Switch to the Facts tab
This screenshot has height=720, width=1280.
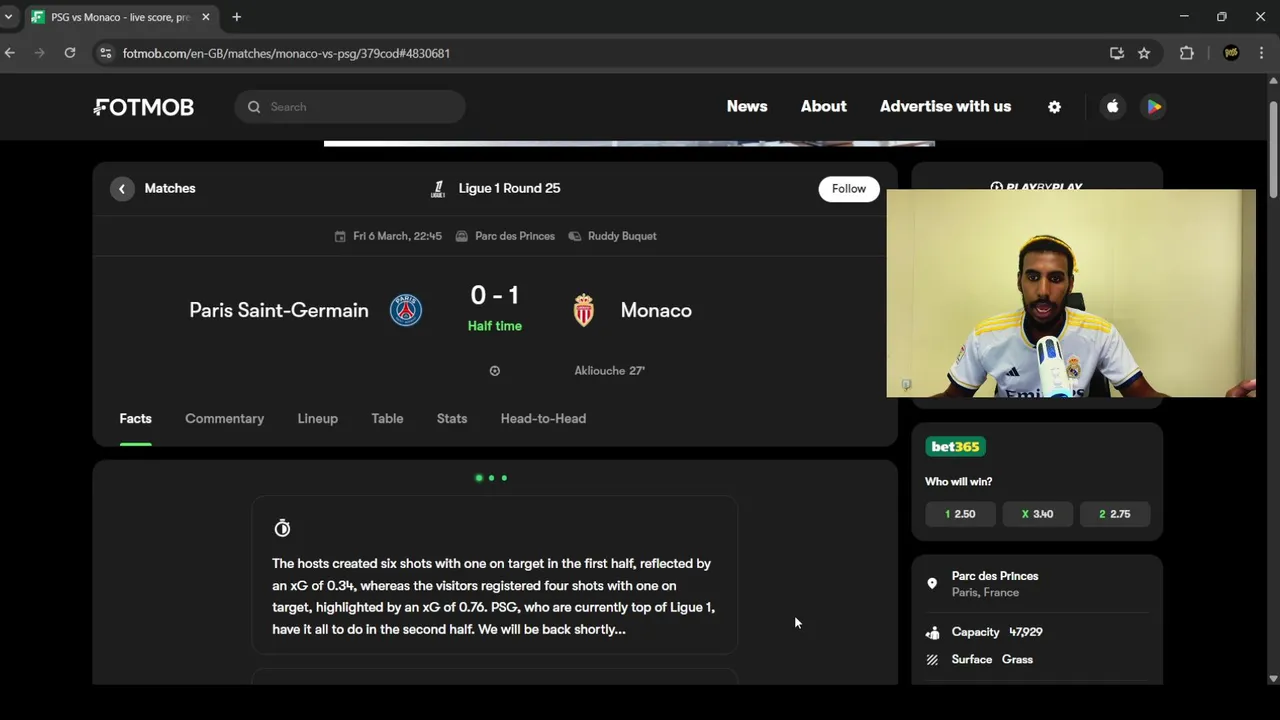136,419
